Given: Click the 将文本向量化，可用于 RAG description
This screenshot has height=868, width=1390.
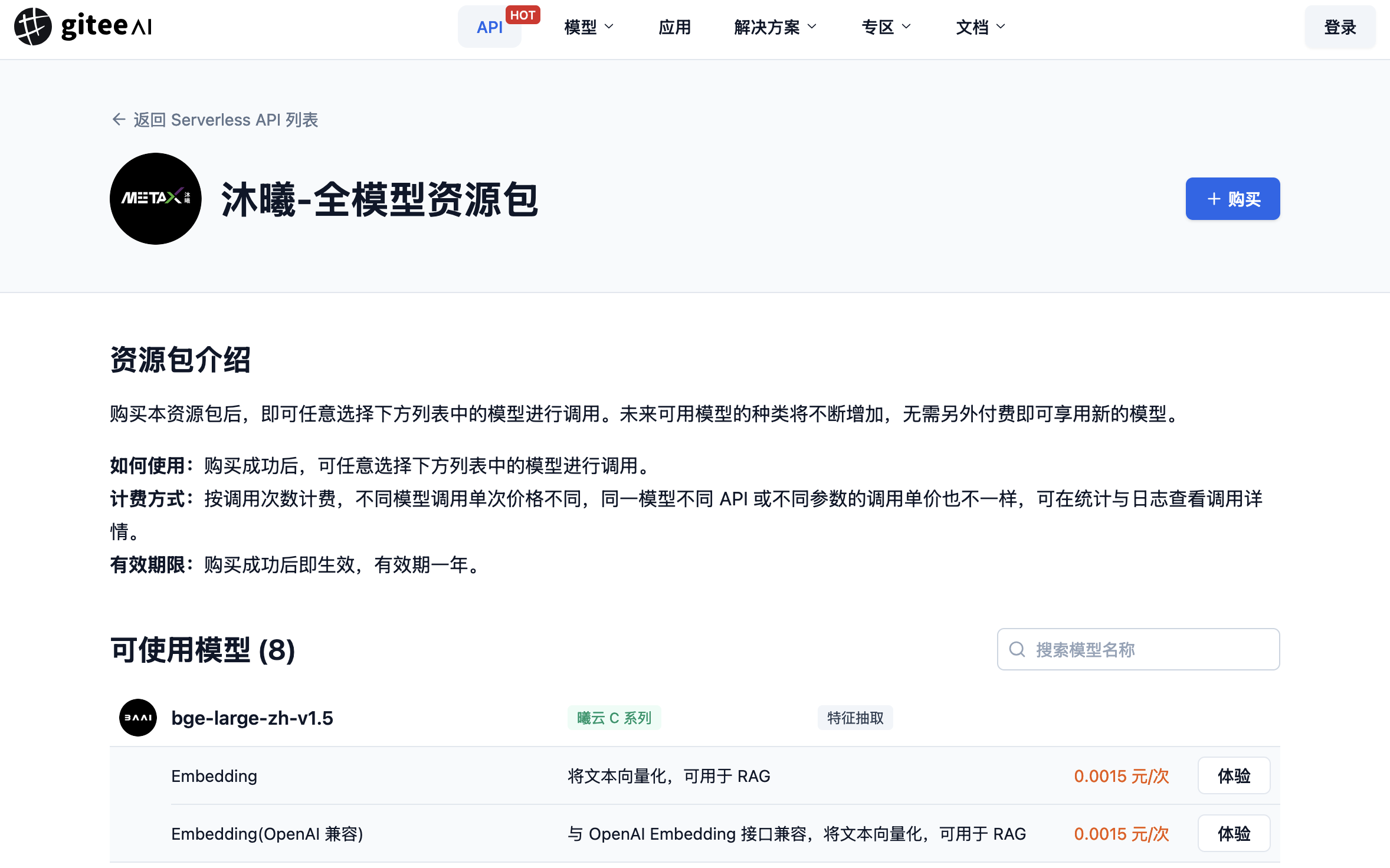Looking at the screenshot, I should (669, 776).
